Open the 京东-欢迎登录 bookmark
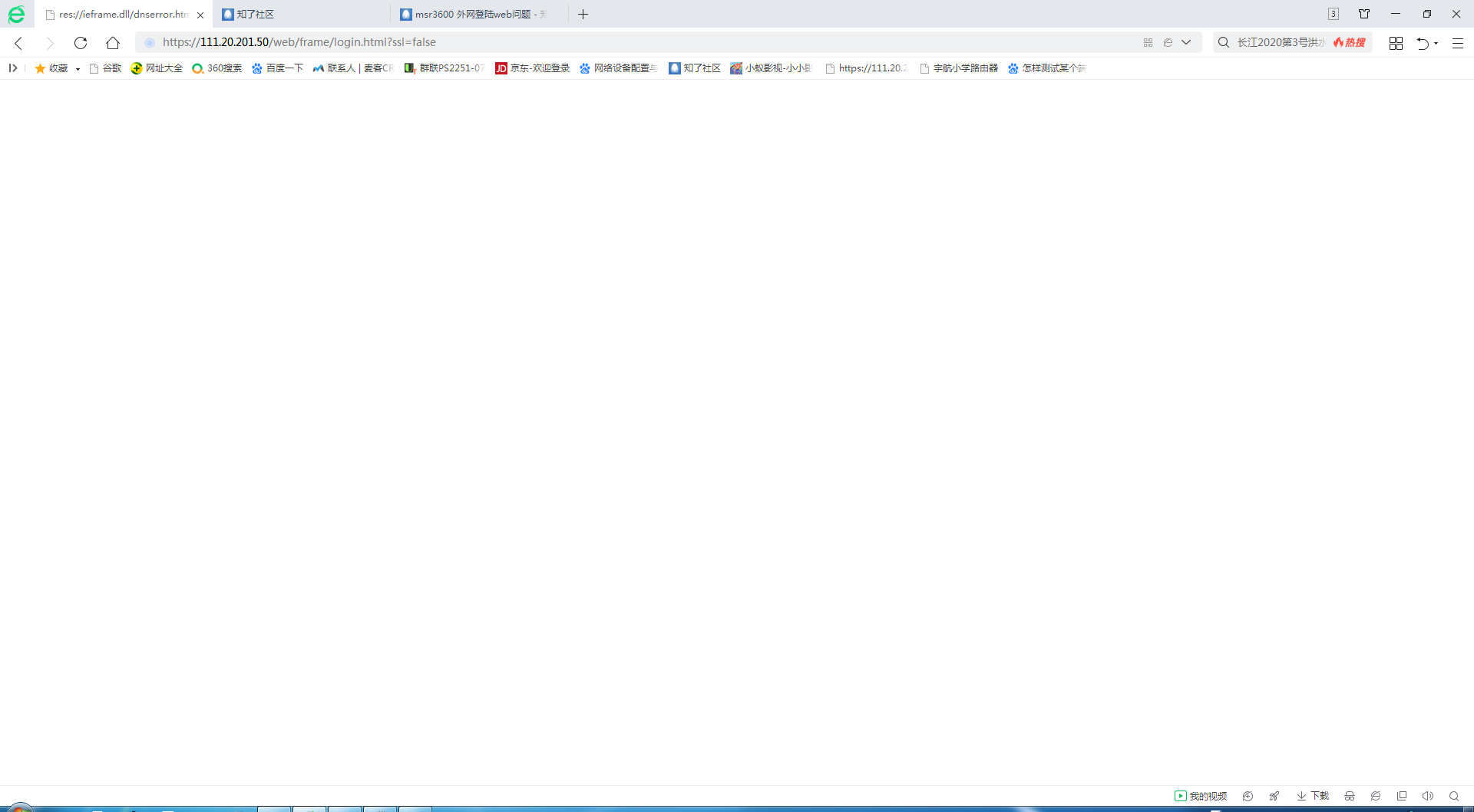The height and width of the screenshot is (812, 1474). 533,68
